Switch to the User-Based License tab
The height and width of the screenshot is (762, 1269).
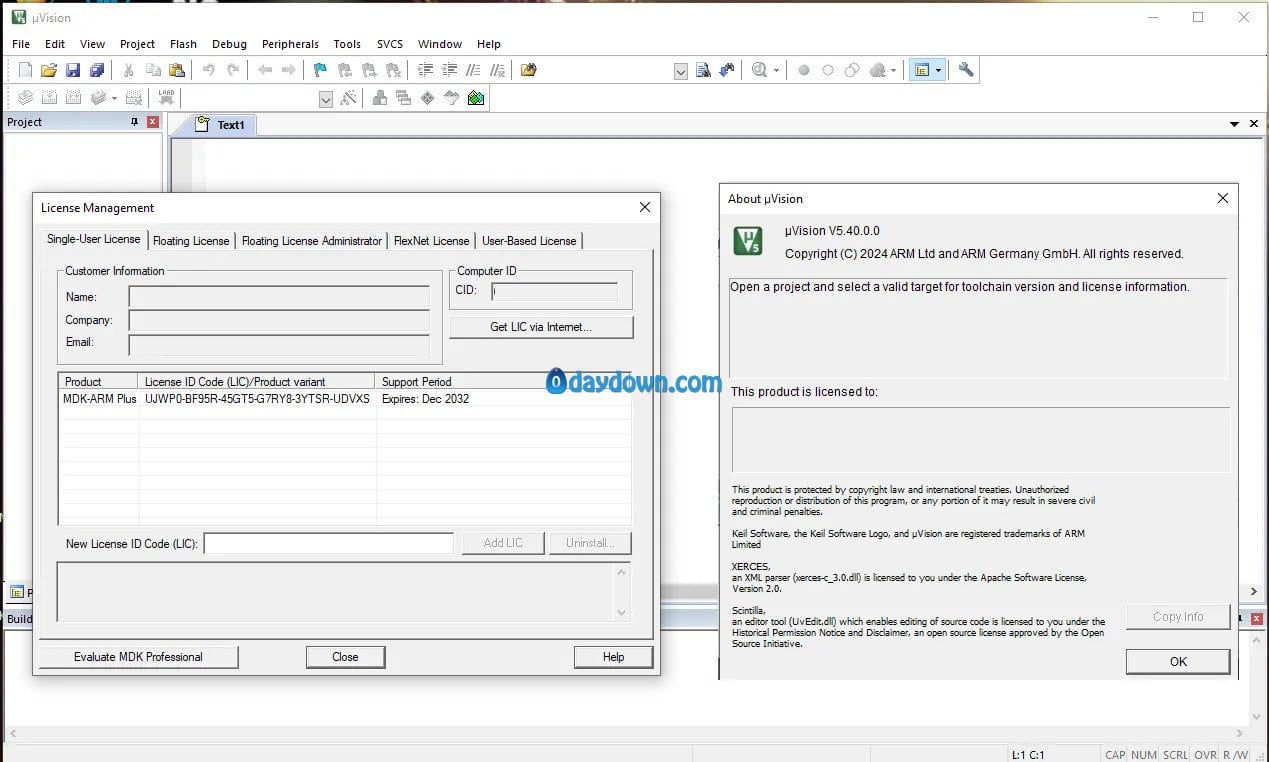coord(529,241)
